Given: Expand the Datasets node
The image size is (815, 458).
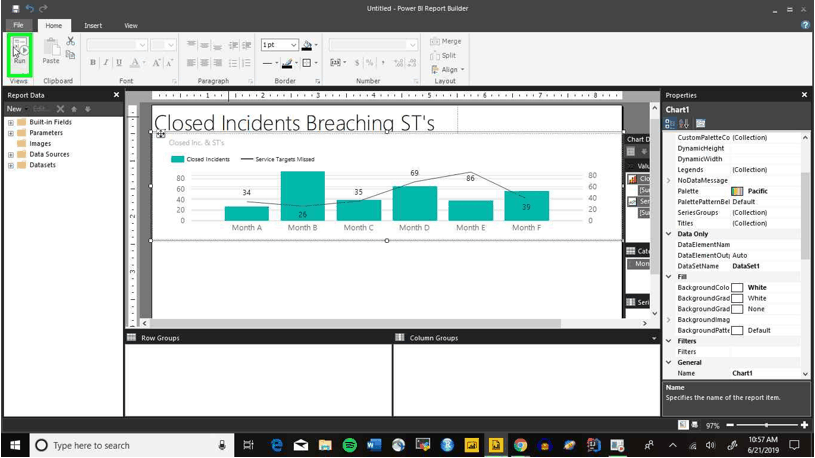Looking at the screenshot, I should click(10, 165).
